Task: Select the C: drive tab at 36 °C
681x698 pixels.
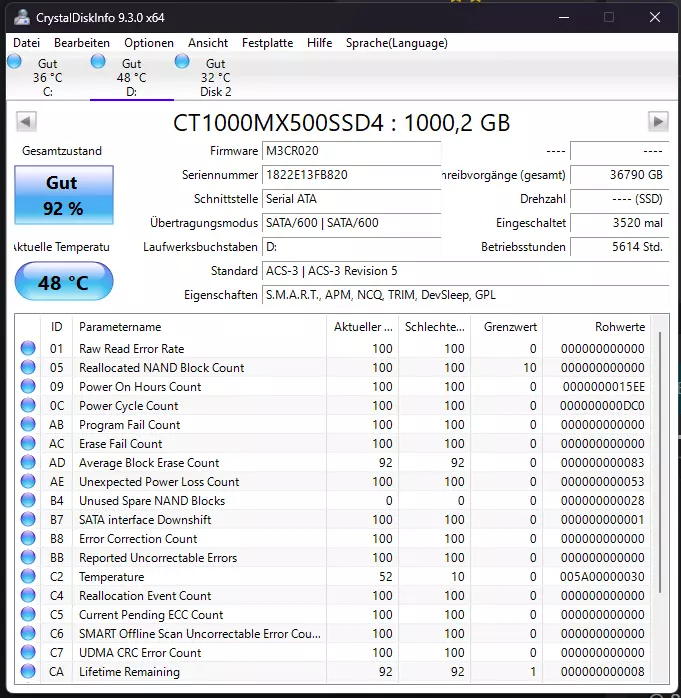Action: pos(47,77)
